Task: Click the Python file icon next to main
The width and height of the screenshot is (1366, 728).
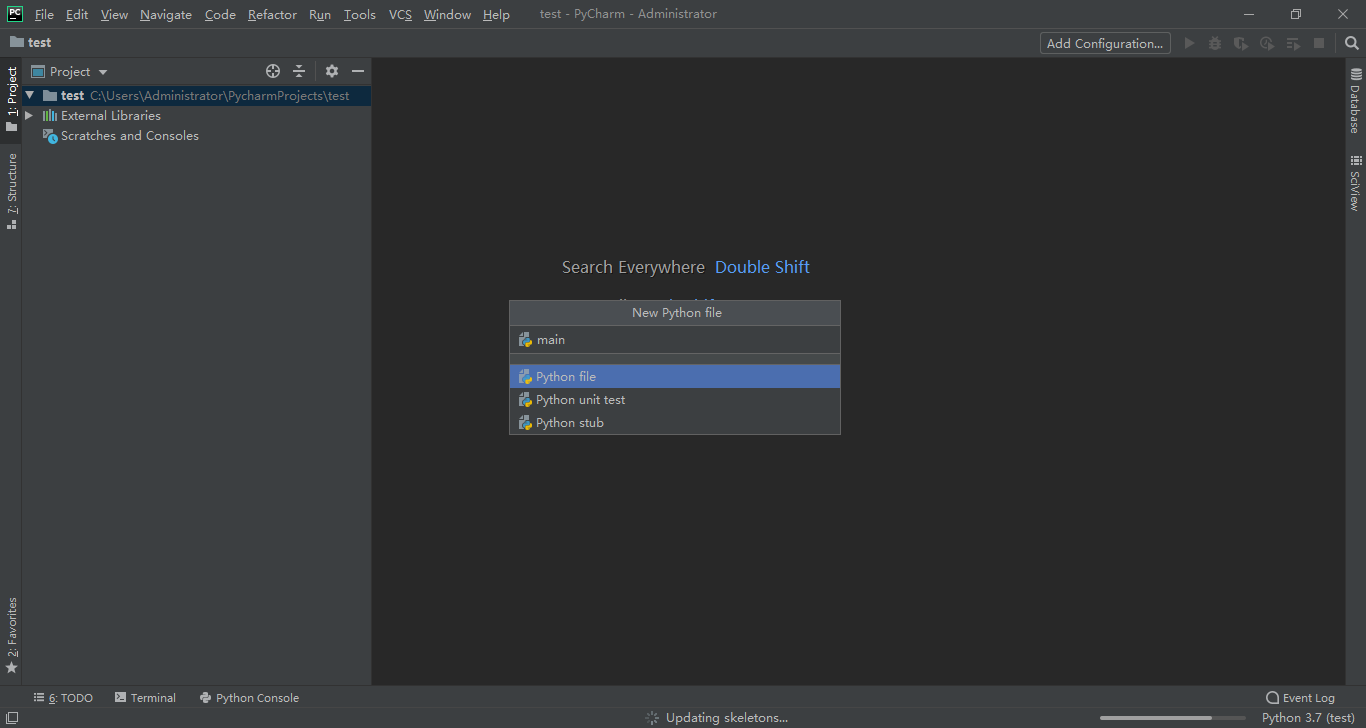Action: click(x=525, y=340)
